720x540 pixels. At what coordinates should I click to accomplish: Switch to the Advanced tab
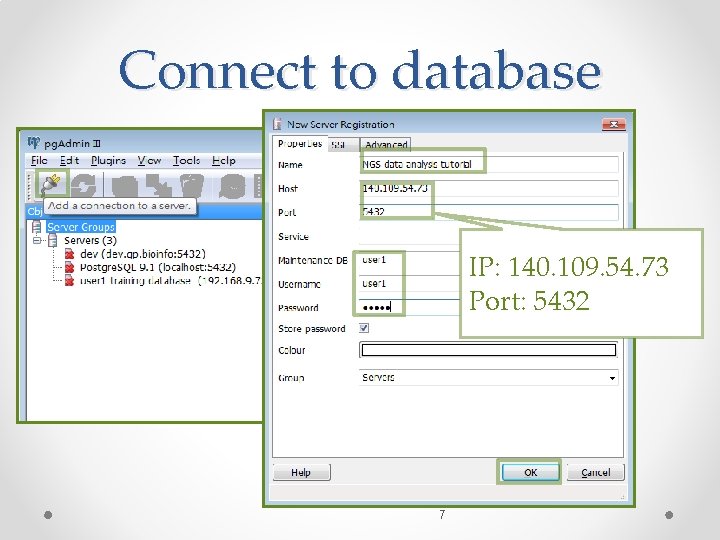coord(386,145)
